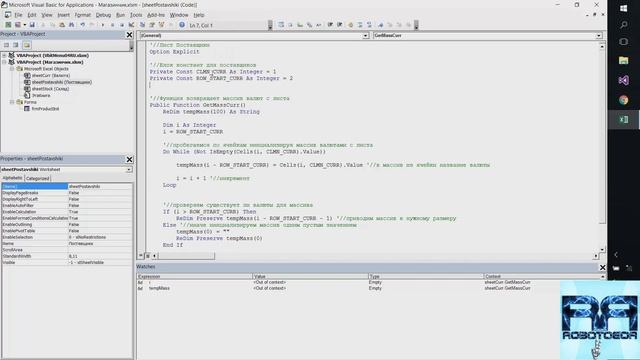Close the Watches panel with its X
This screenshot has height=360, width=640.
(602, 267)
